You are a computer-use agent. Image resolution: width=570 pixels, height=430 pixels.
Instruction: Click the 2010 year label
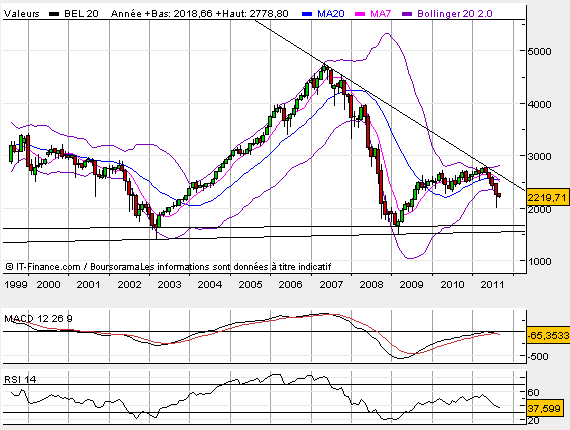452,285
